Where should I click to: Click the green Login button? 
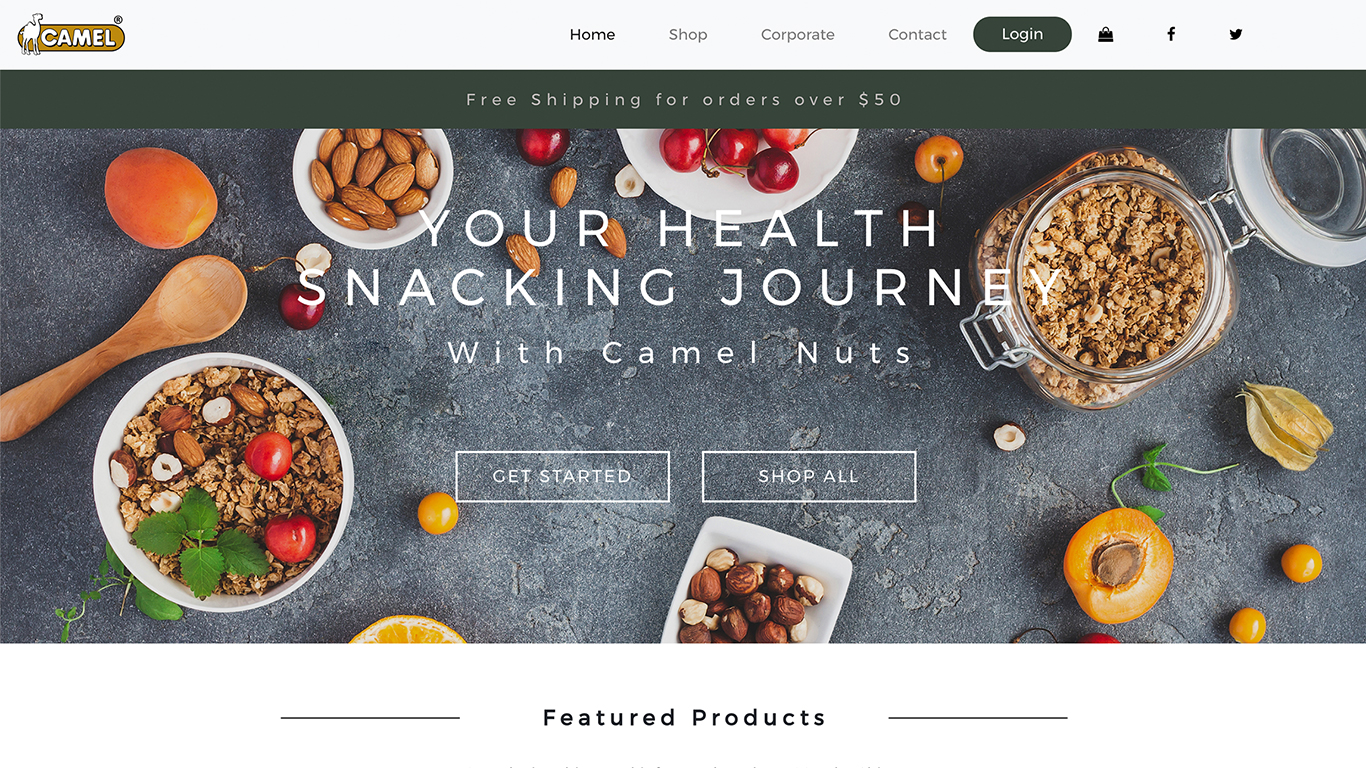pyautogui.click(x=1022, y=34)
